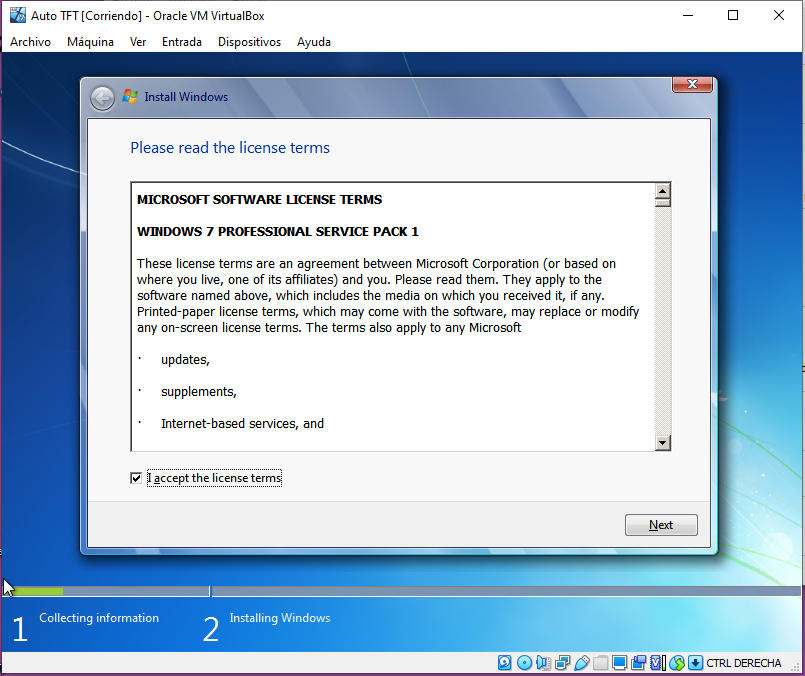Screen dimensions: 805x676
Task: Click the network adapter status icon
Action: [x=562, y=663]
